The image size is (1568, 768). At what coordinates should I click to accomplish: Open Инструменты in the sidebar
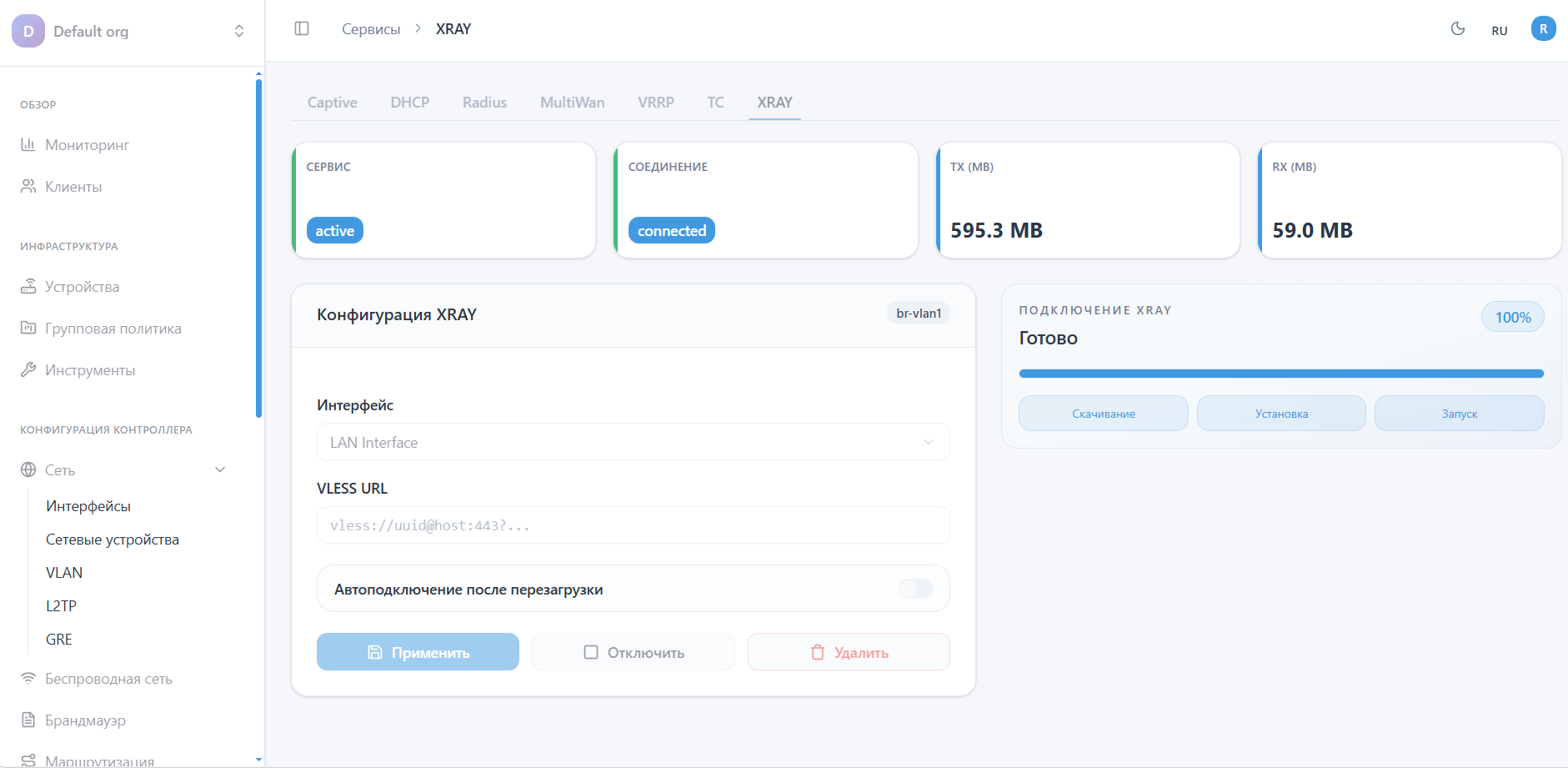click(x=90, y=370)
